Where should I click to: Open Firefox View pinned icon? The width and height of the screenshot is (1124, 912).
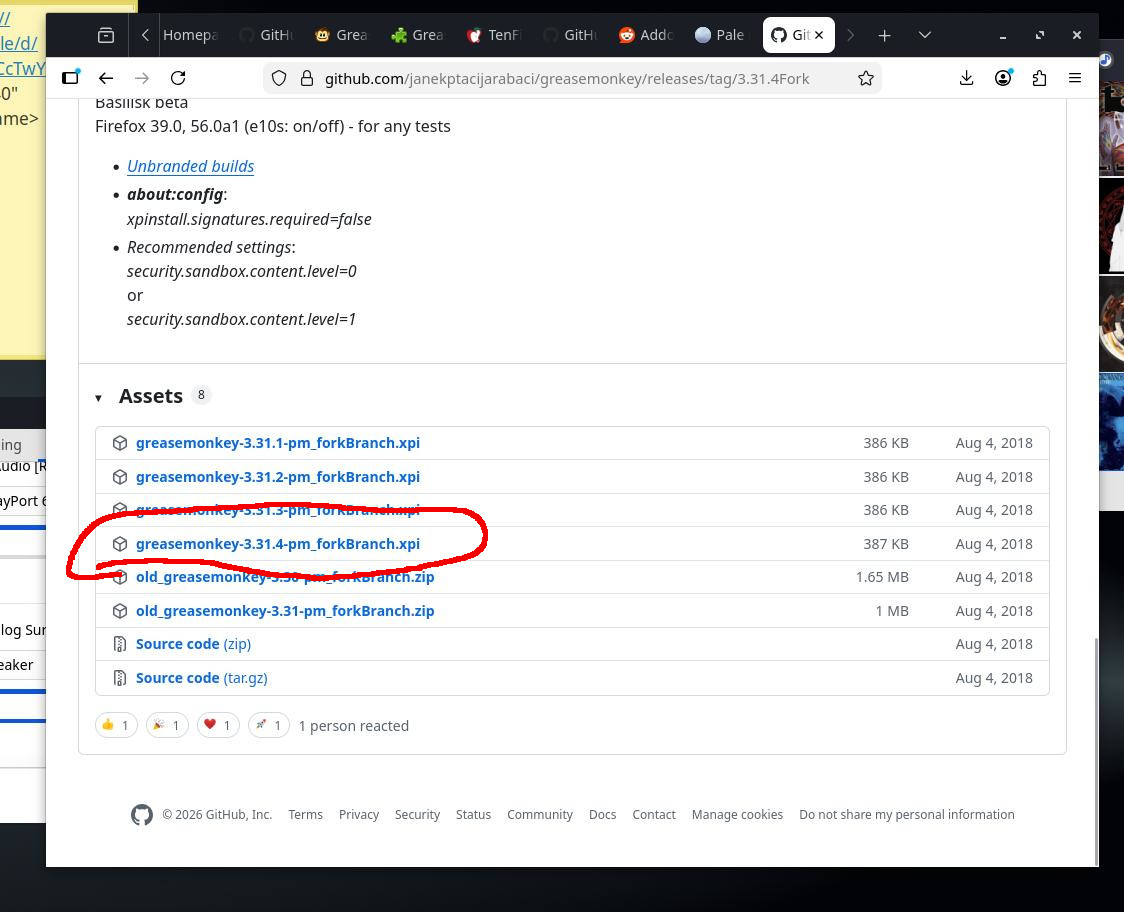point(106,35)
